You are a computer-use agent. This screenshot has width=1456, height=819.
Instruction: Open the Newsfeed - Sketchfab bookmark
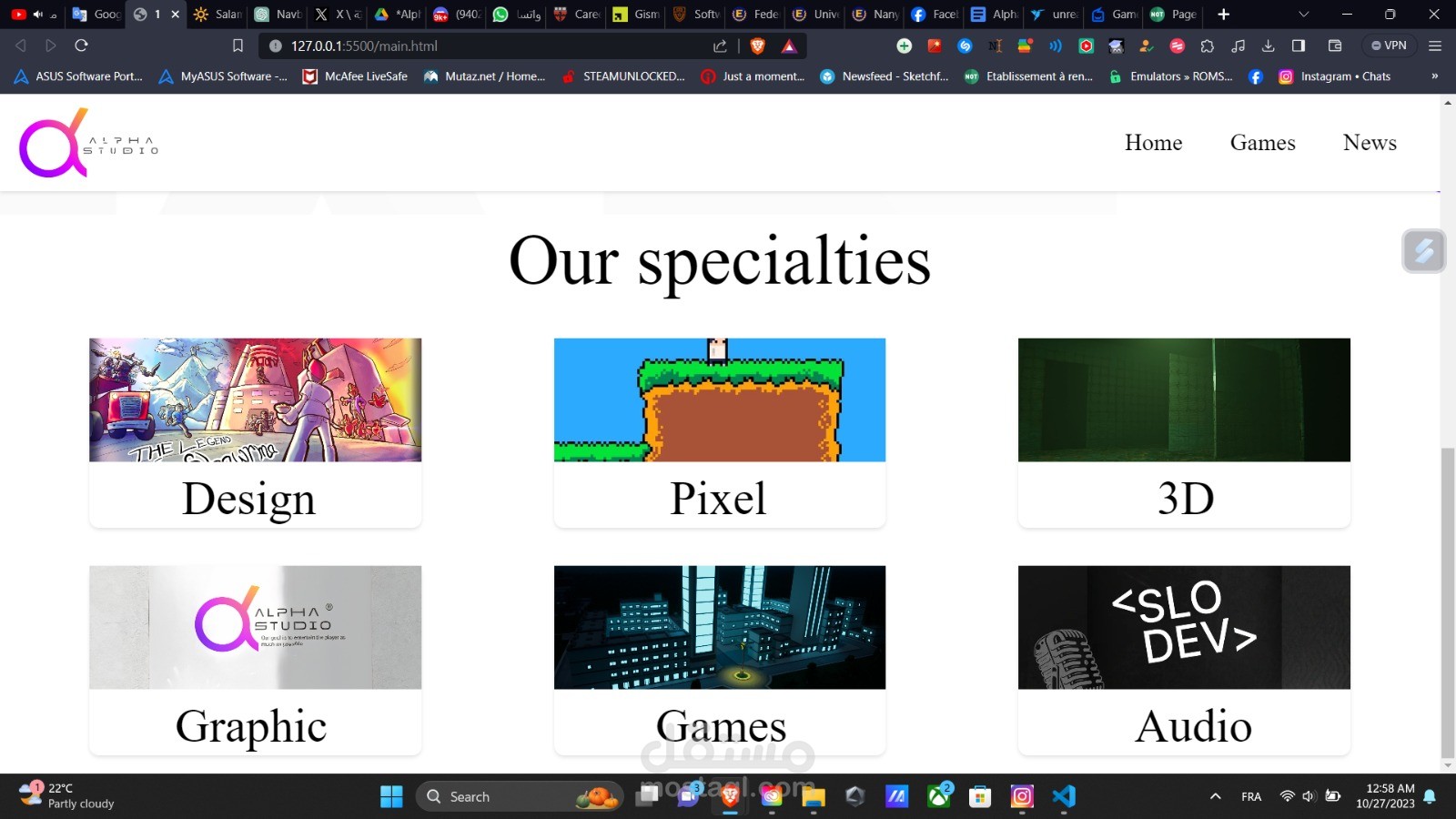[x=885, y=76]
